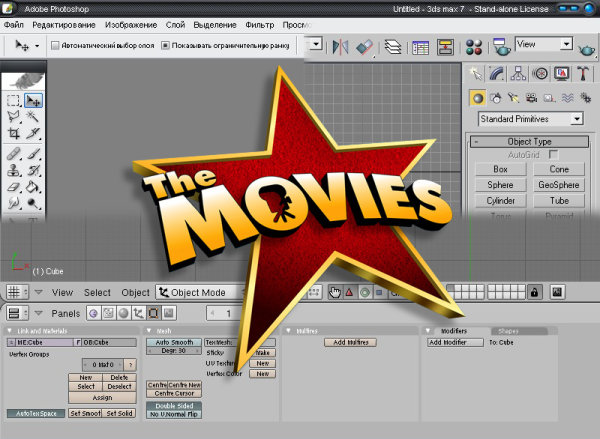Click the '0 Mat 0' number slider

pos(103,365)
